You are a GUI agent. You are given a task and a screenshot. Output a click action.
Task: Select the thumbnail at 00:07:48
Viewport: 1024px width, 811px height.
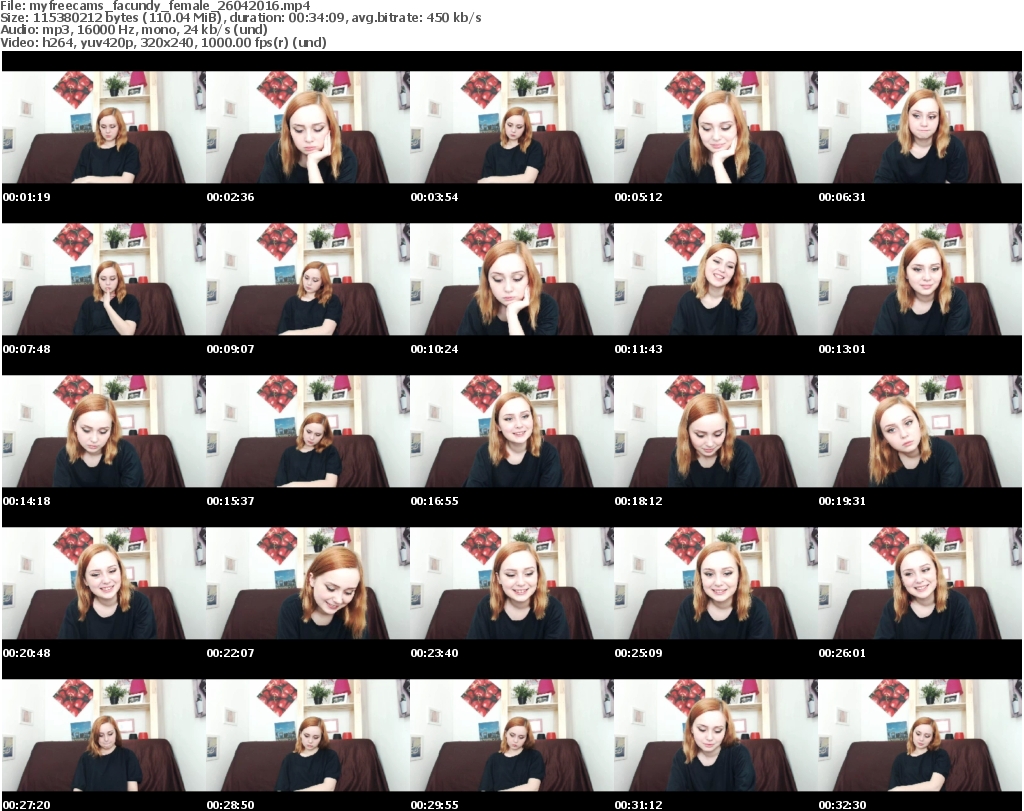coord(104,279)
